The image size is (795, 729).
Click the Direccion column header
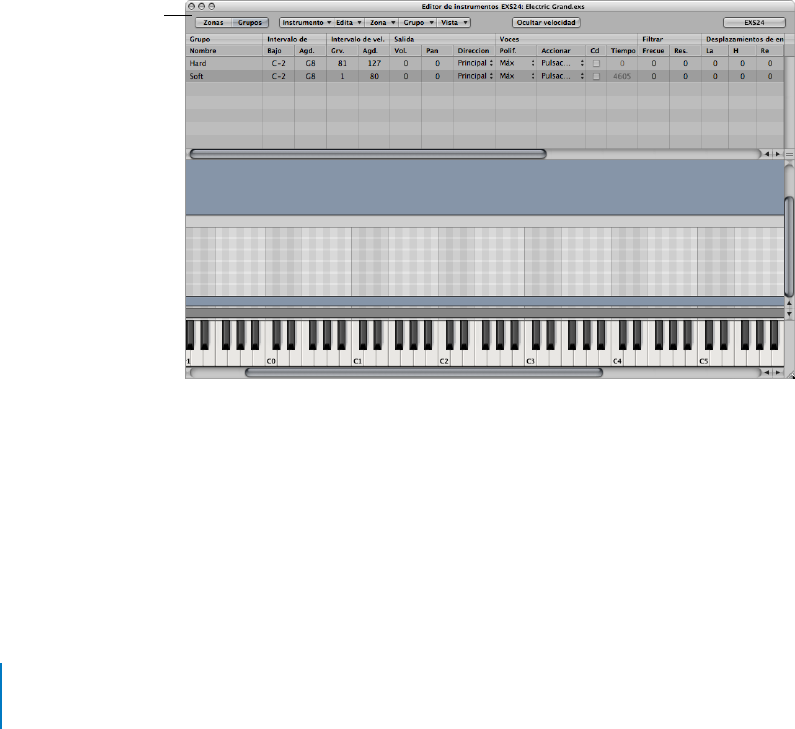473,51
